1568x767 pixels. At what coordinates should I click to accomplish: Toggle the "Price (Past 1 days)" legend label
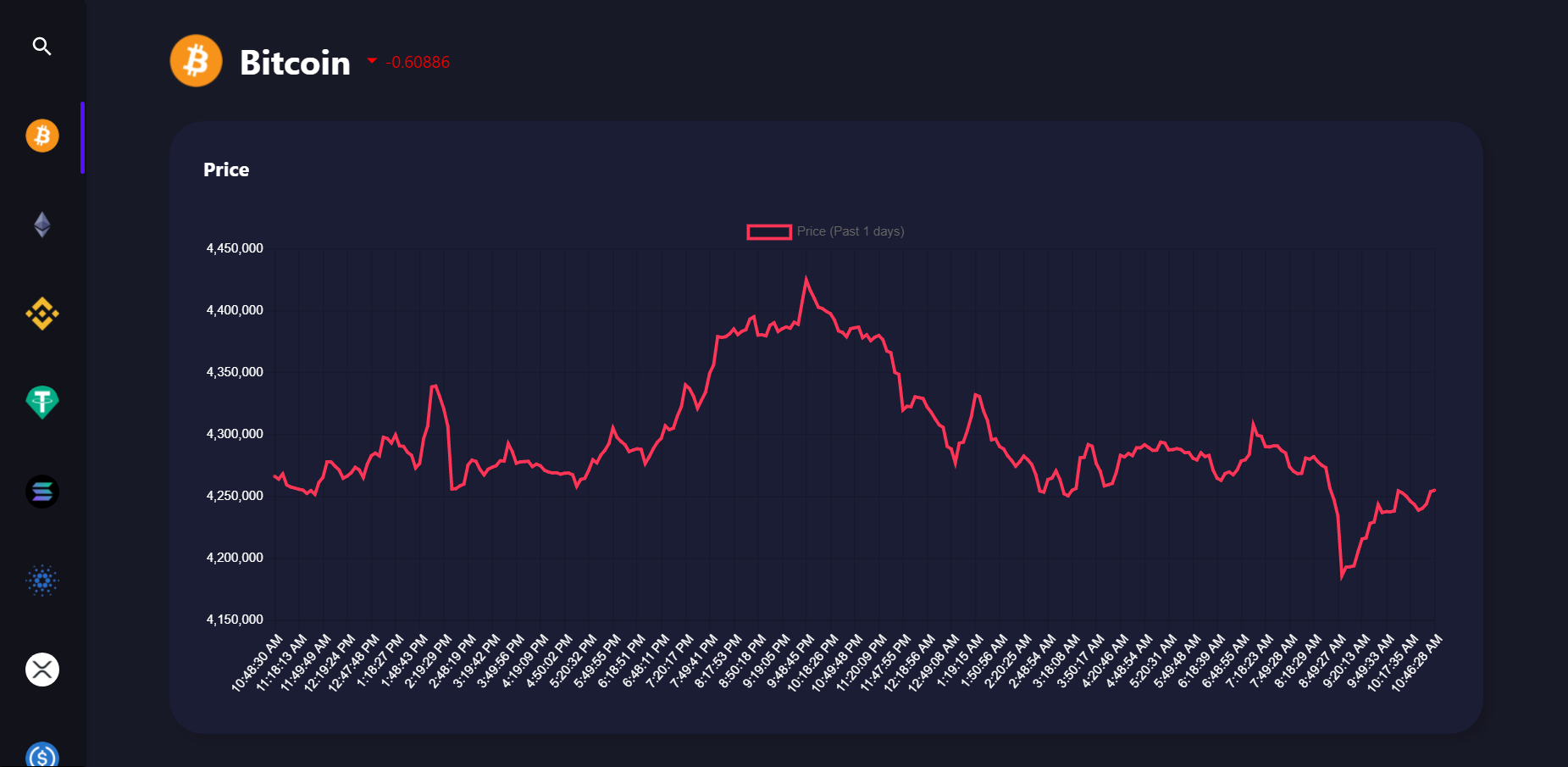(850, 231)
